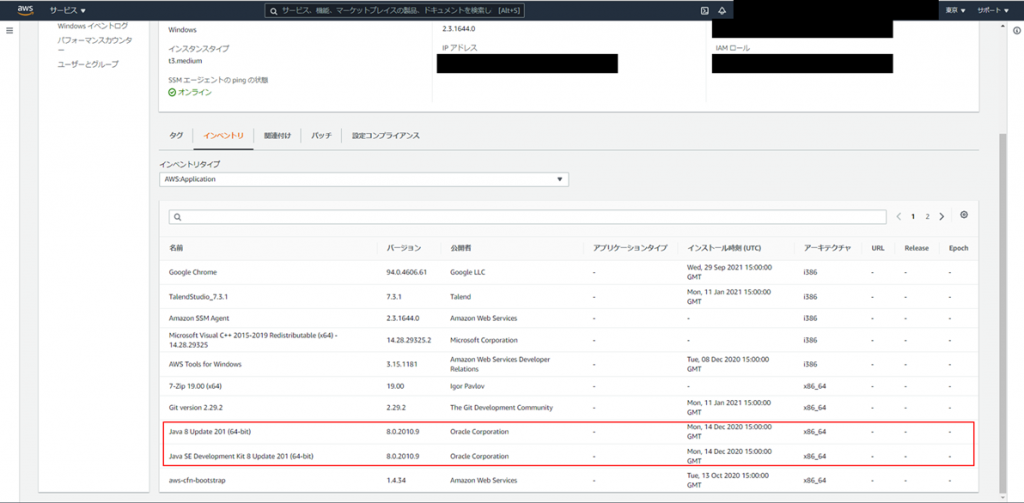Switch to the インベントリ tab
Image resolution: width=1024 pixels, height=503 pixels.
tap(223, 135)
